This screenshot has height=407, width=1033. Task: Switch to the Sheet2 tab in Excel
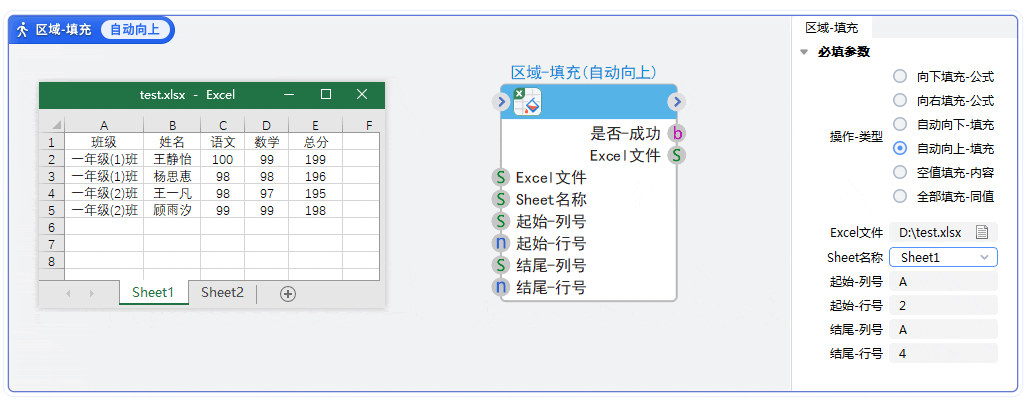point(223,292)
